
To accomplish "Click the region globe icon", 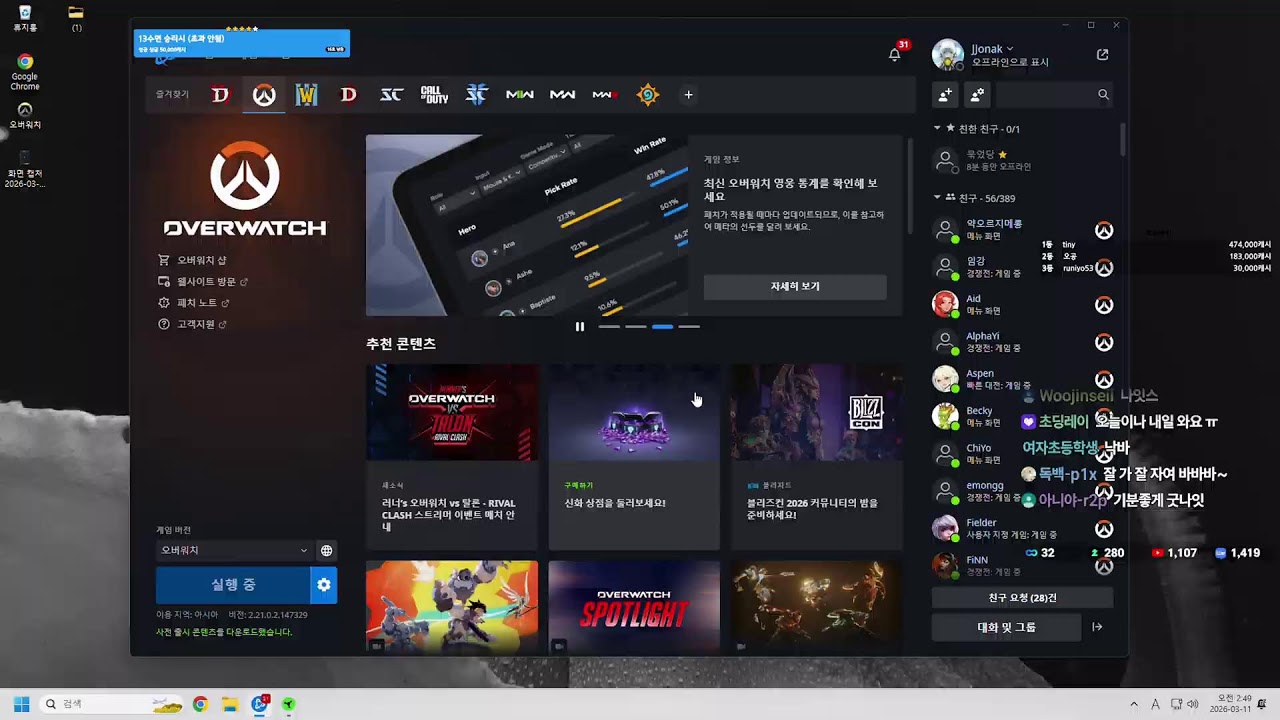I will point(326,551).
